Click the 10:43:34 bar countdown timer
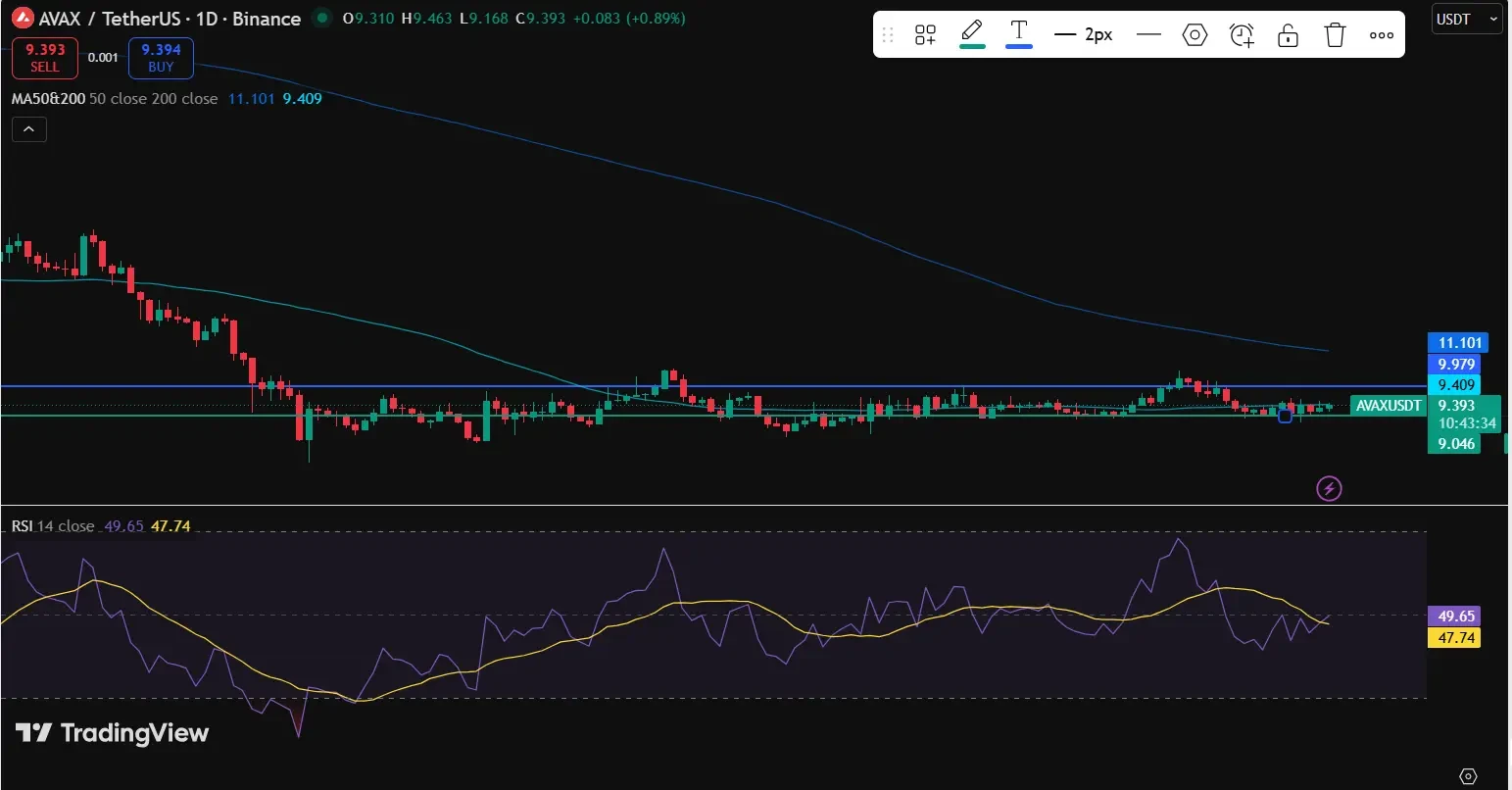The image size is (1512, 790). tap(1467, 423)
